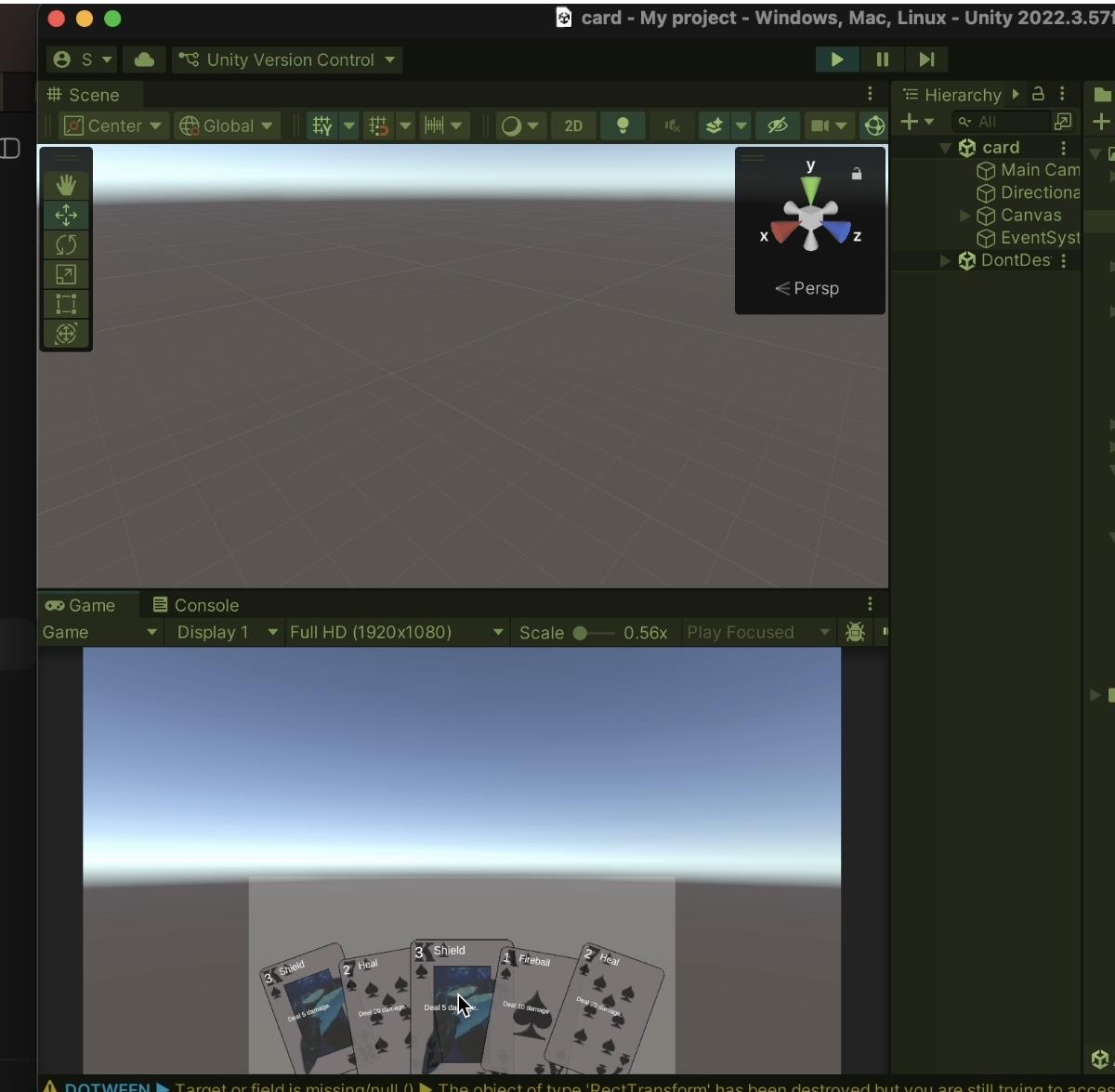Image resolution: width=1115 pixels, height=1092 pixels.
Task: Select the Hand view tool
Action: [x=66, y=185]
